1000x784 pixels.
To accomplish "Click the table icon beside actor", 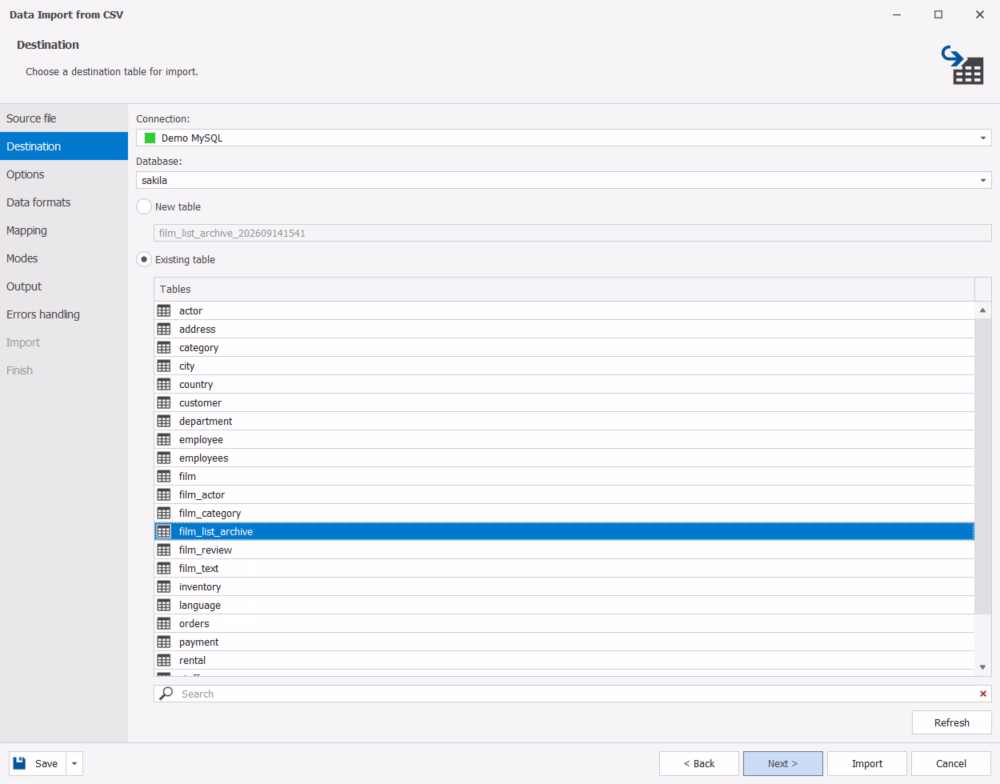I will click(x=164, y=311).
